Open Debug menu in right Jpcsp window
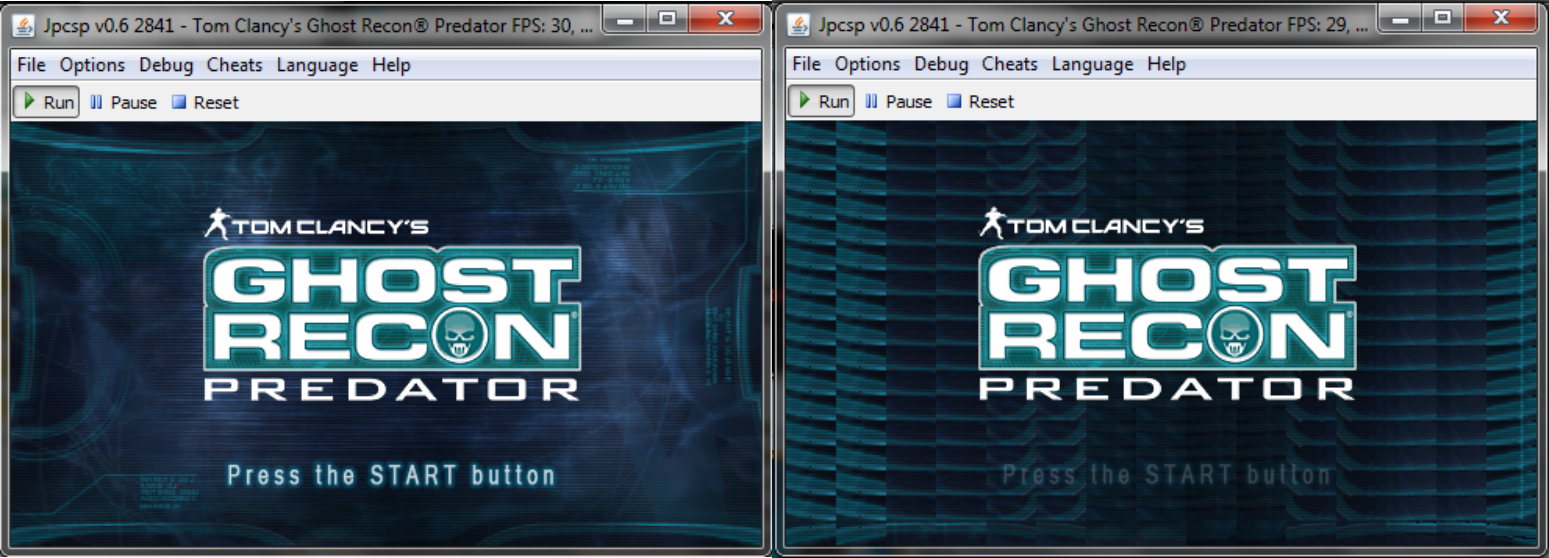 941,64
